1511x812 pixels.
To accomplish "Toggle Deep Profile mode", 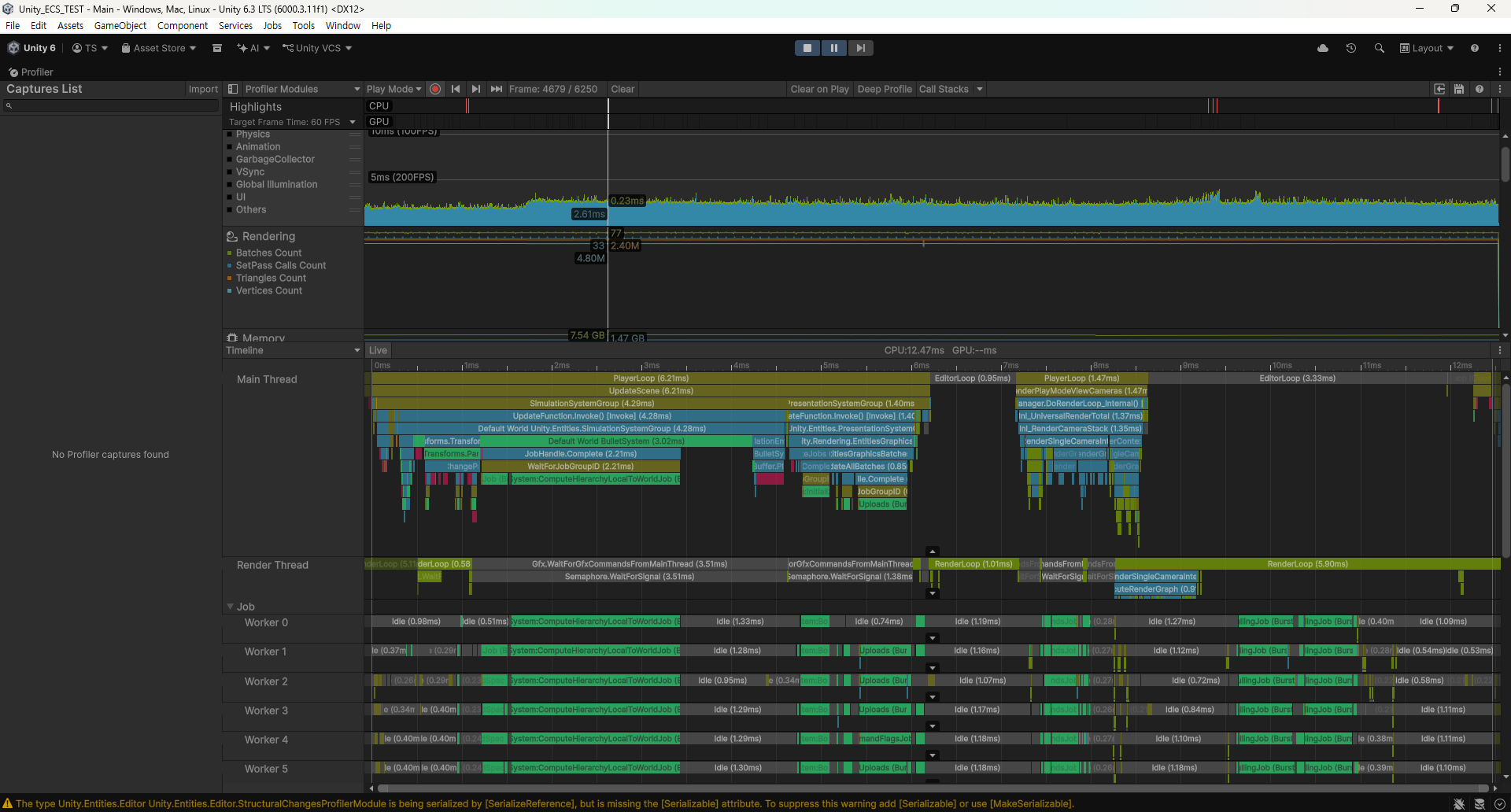I will tap(884, 89).
